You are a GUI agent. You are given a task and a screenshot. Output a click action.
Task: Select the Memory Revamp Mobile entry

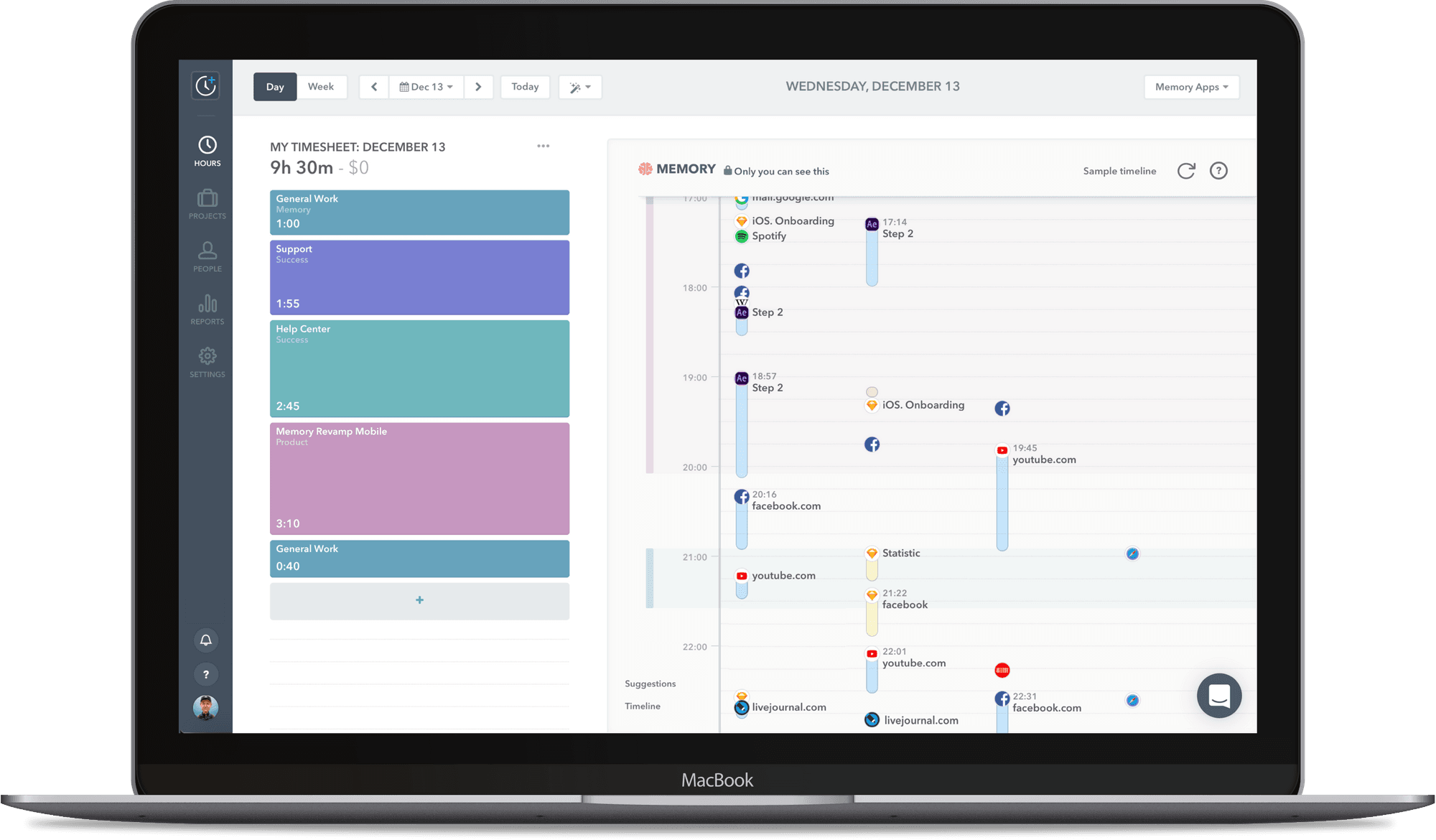click(419, 478)
